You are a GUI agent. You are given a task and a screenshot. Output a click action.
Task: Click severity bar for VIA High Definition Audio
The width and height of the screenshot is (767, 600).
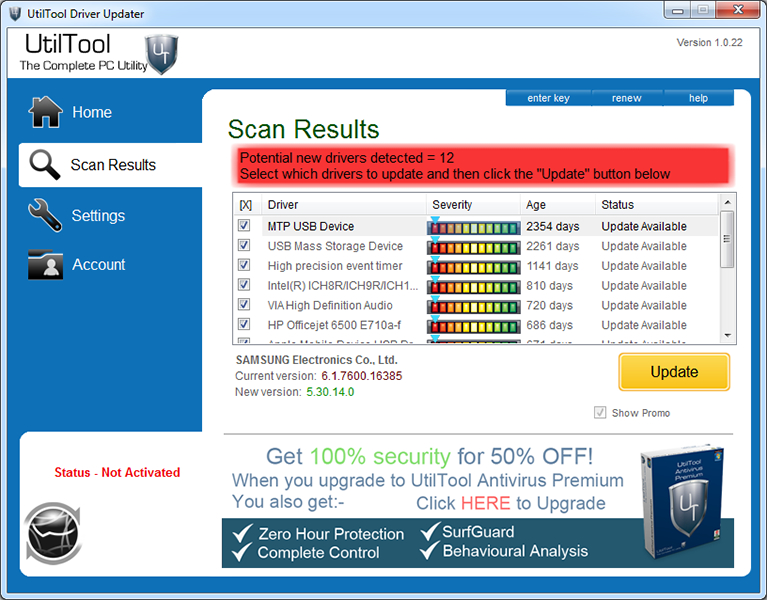(473, 307)
